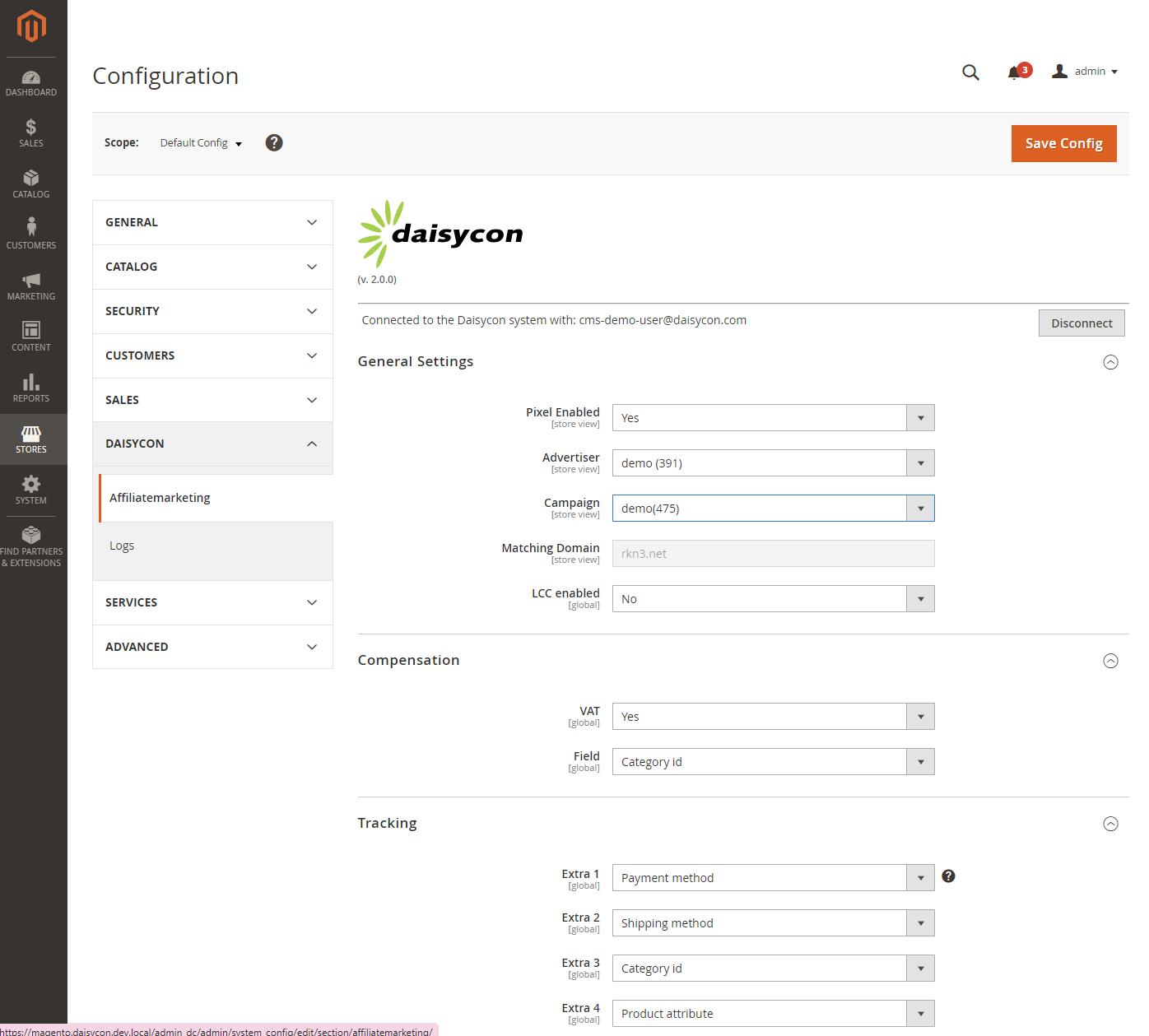1149x1036 pixels.
Task: Click the version (v. 2.0.0) text
Action: coord(377,280)
